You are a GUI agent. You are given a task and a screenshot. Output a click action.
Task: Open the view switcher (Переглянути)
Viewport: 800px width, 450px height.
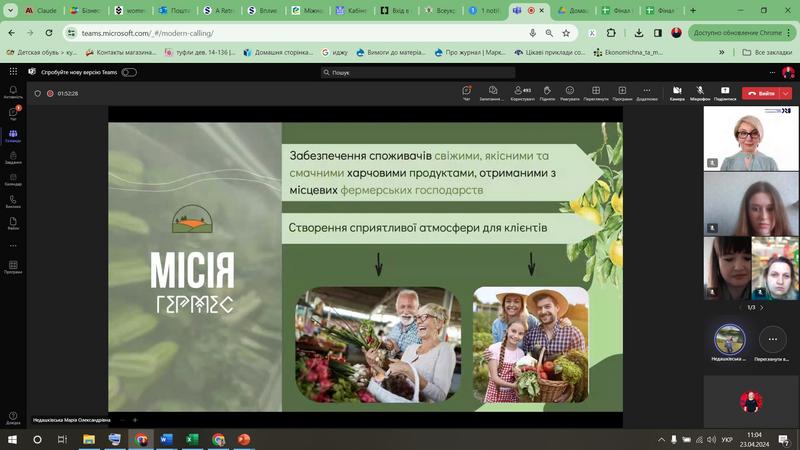click(595, 93)
